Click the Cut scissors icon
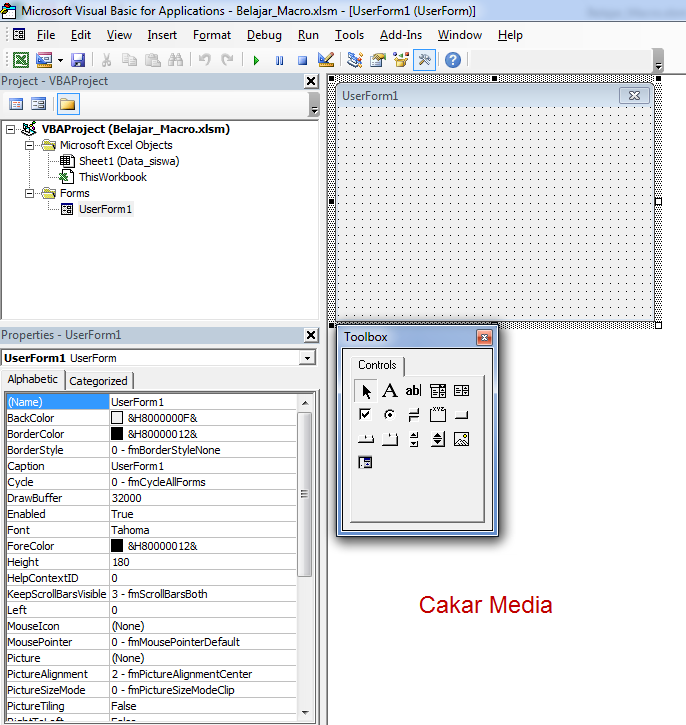The height and width of the screenshot is (725, 686). tap(106, 60)
